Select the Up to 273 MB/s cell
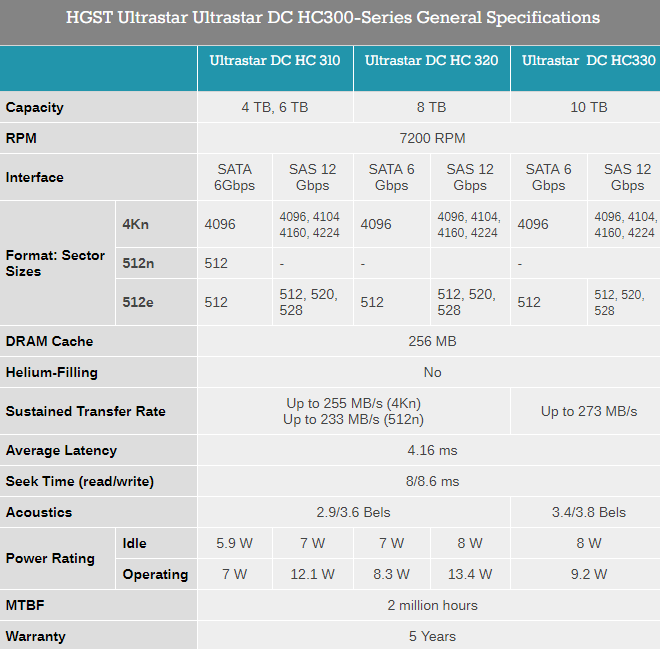Screen dimensions: 660x649 588,411
